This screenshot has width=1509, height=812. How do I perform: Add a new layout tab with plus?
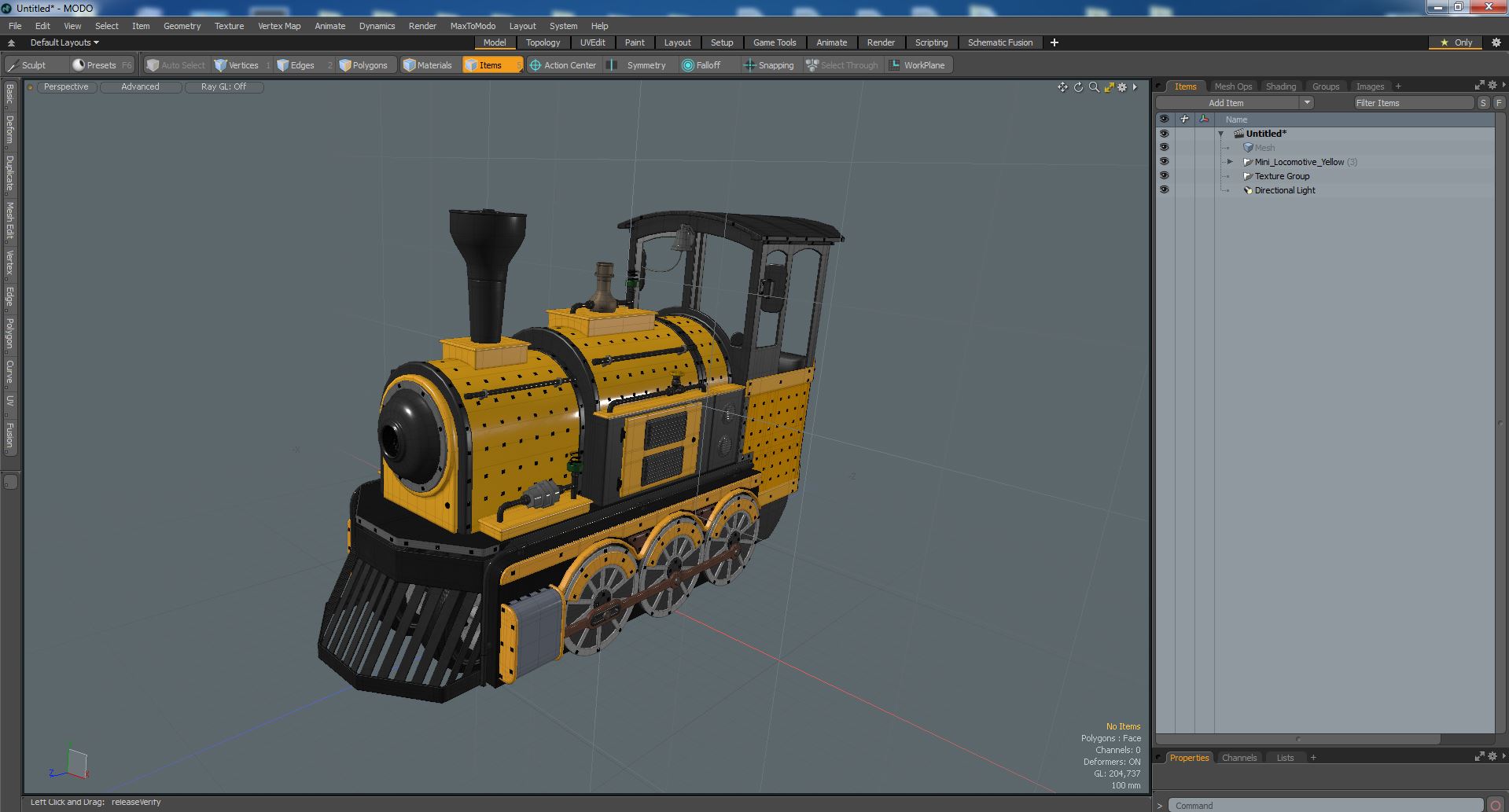point(1054,42)
